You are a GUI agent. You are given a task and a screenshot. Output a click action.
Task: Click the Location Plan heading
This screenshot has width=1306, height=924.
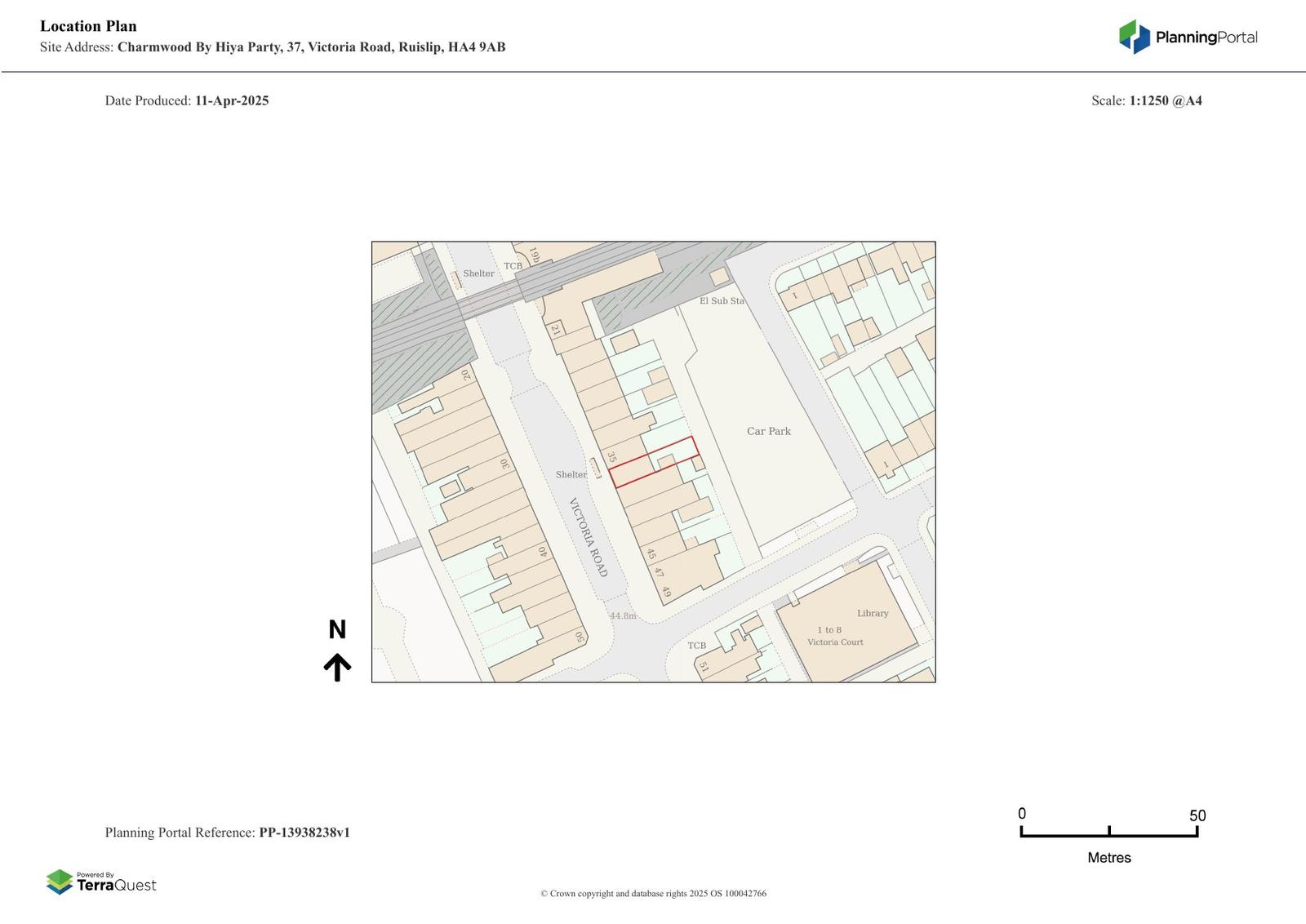point(88,26)
